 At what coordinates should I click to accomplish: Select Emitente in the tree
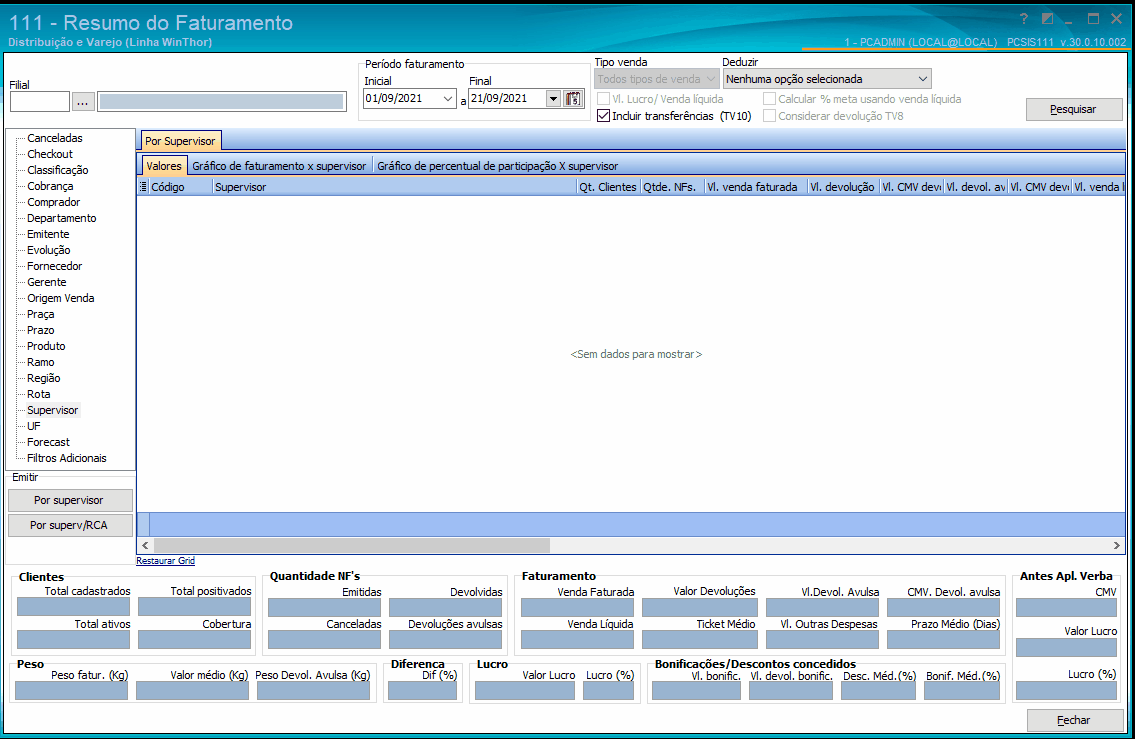pos(48,234)
